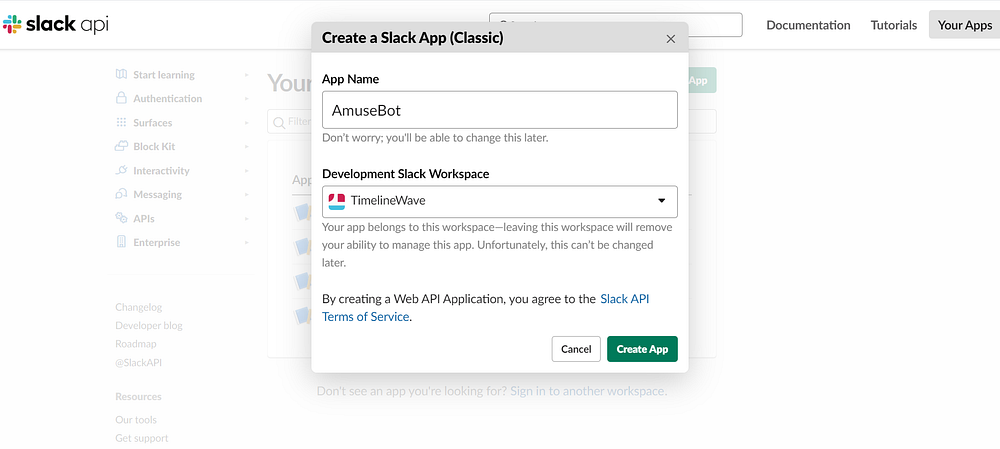
Task: Open the Changelog link
Action: click(138, 307)
